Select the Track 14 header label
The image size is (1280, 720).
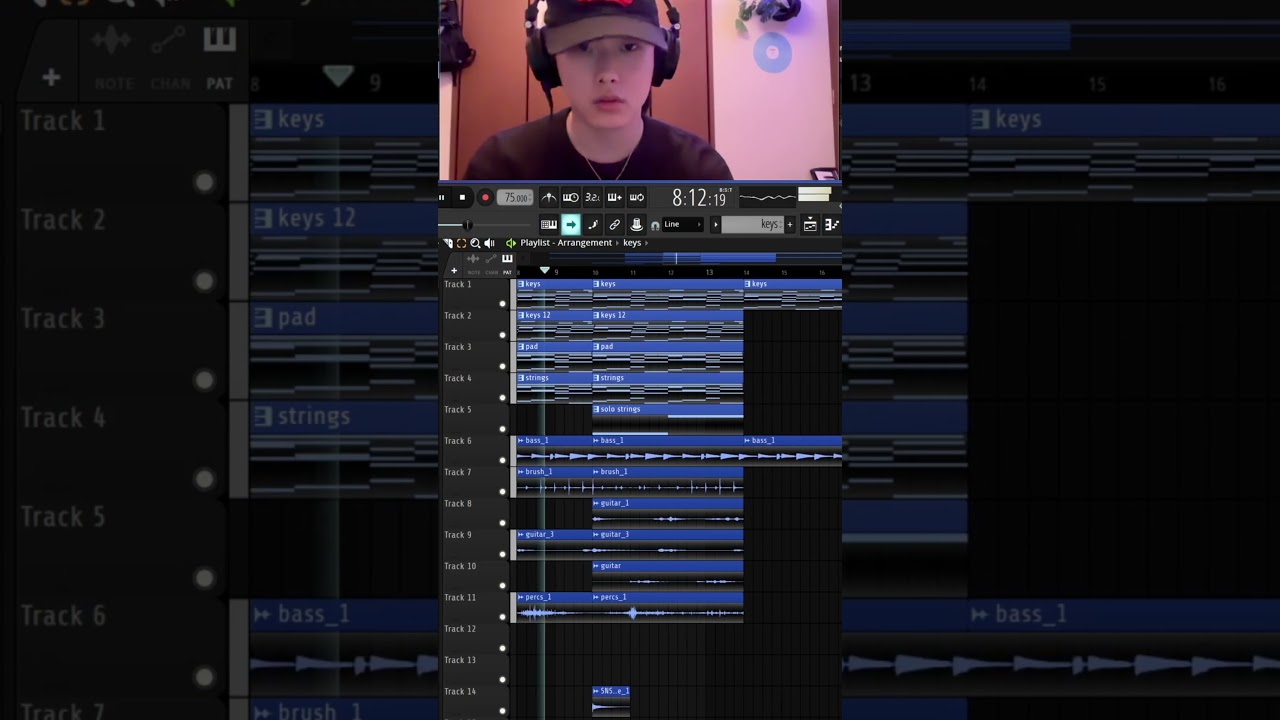[x=460, y=692]
